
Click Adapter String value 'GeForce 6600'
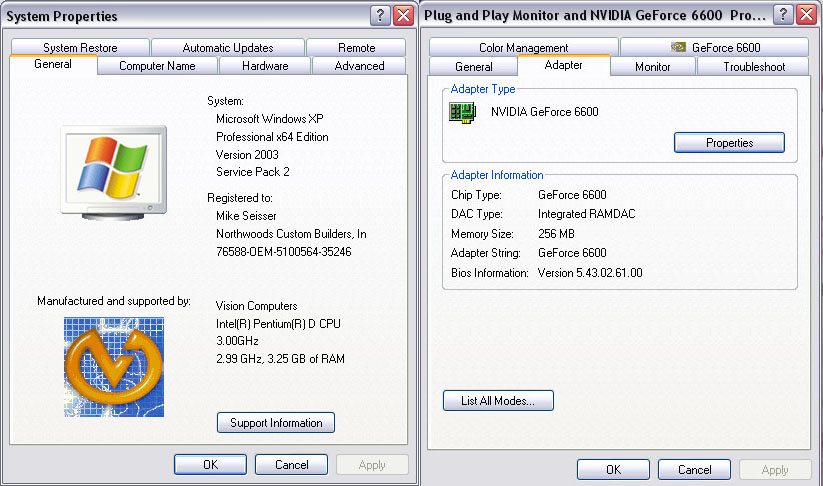(572, 253)
